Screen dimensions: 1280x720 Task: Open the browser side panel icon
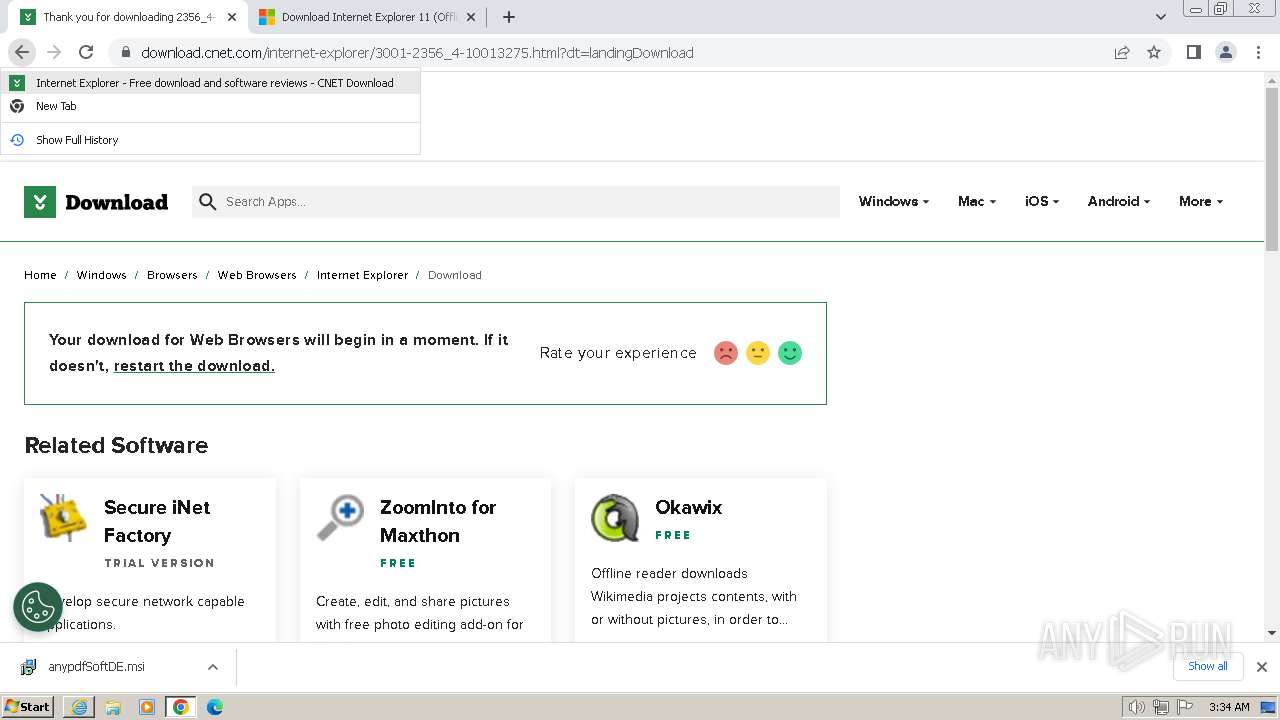click(x=1193, y=52)
